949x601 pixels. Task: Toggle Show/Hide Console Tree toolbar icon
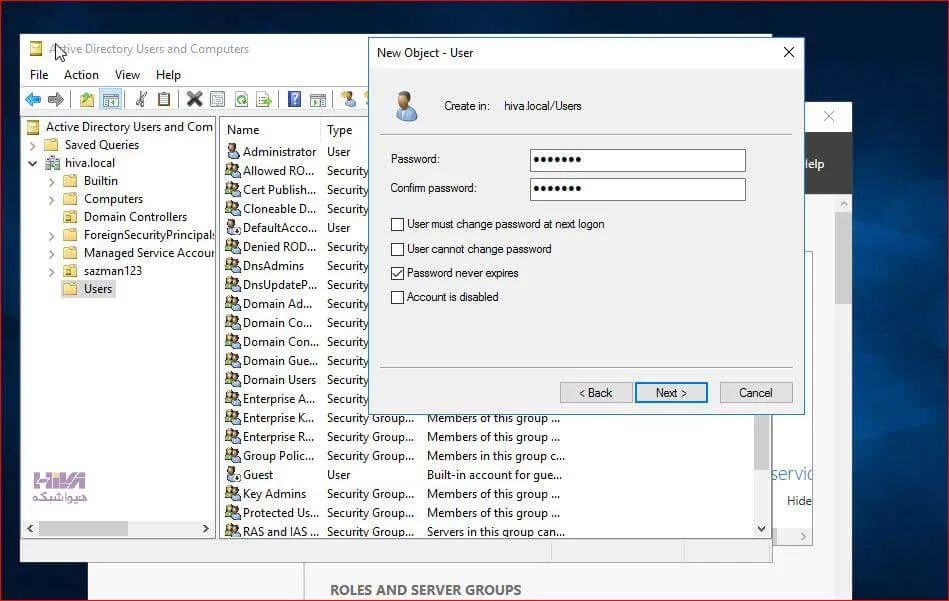(x=111, y=99)
